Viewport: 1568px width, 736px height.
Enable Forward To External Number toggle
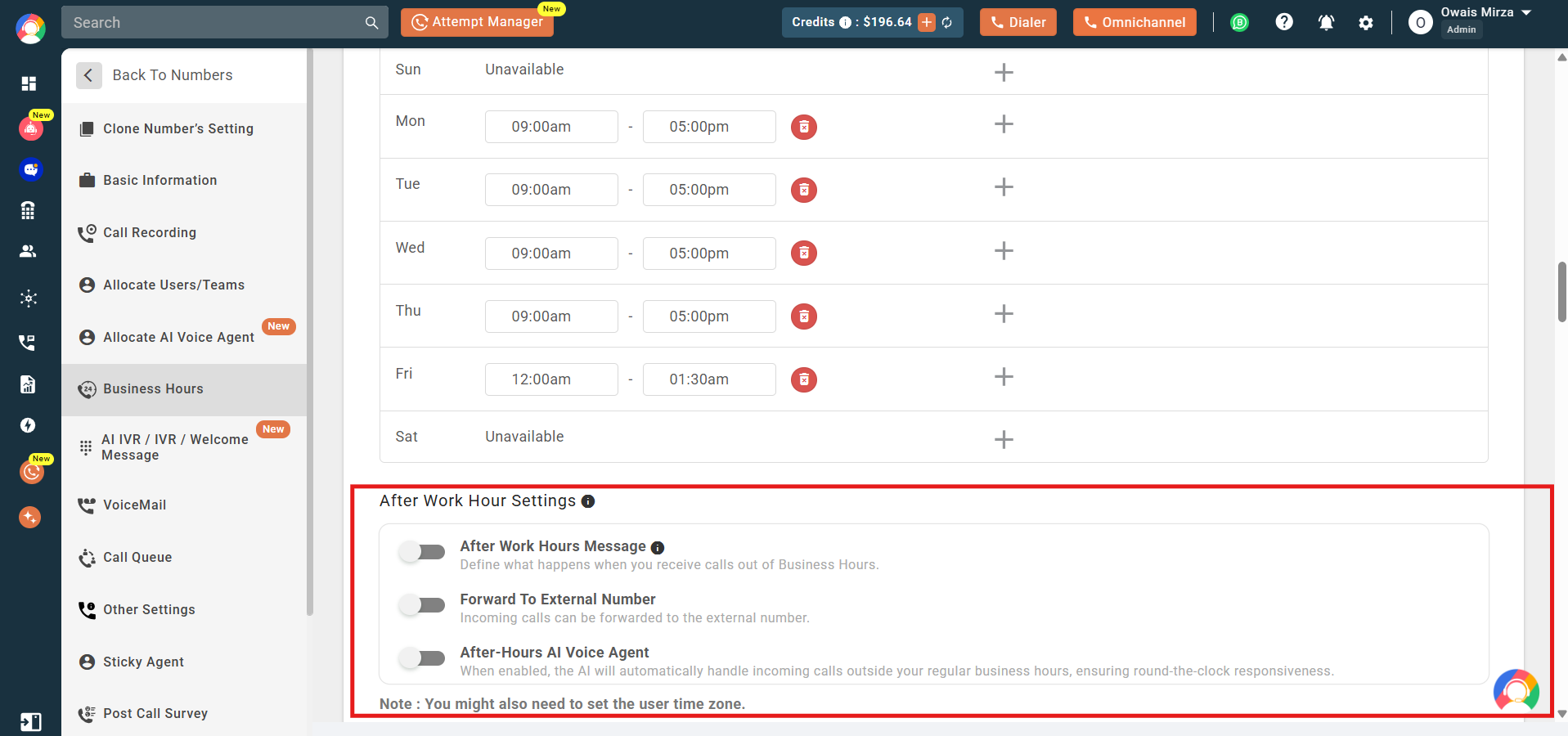point(422,605)
